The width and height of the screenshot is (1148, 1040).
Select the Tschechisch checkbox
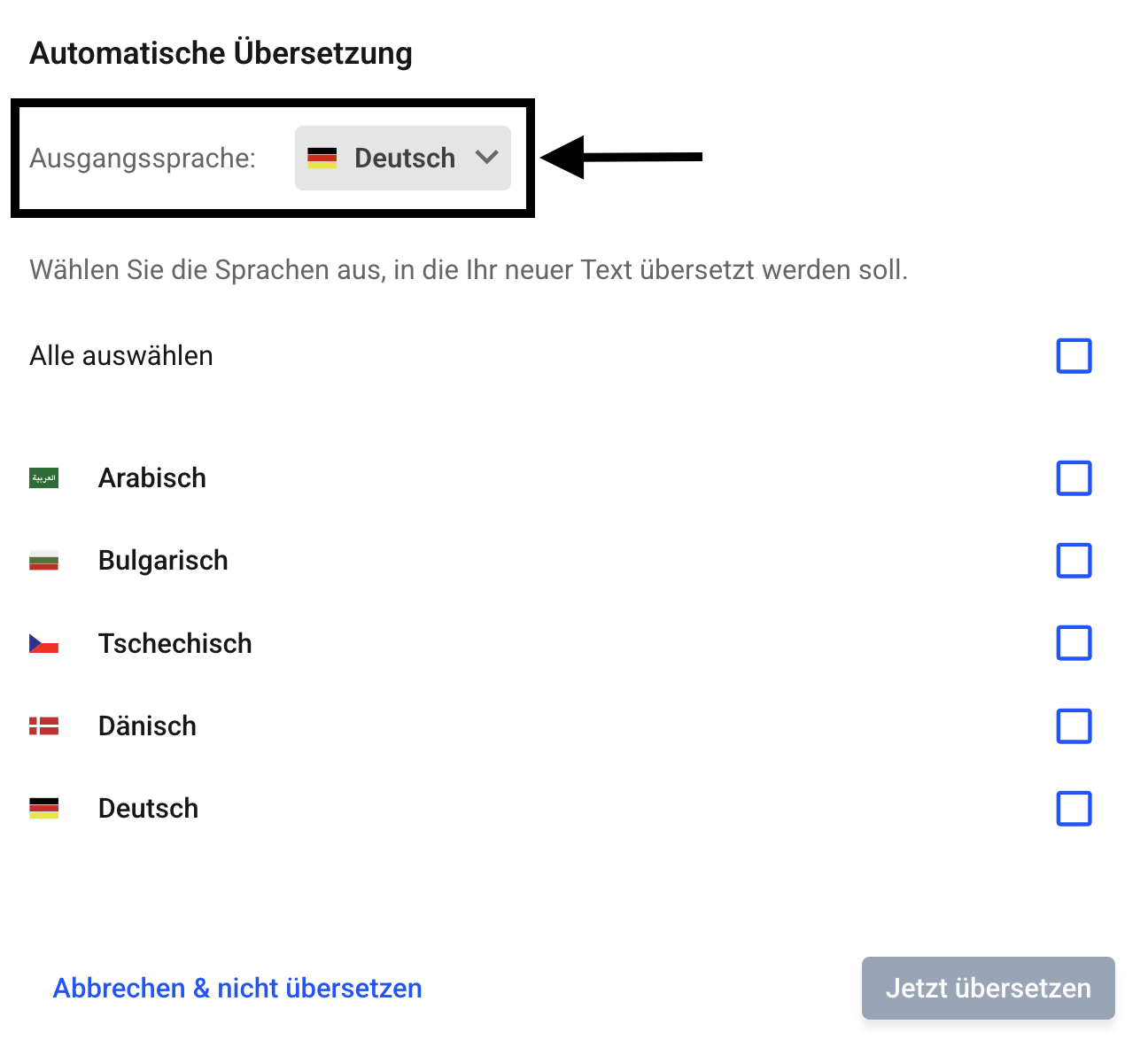[x=1074, y=643]
